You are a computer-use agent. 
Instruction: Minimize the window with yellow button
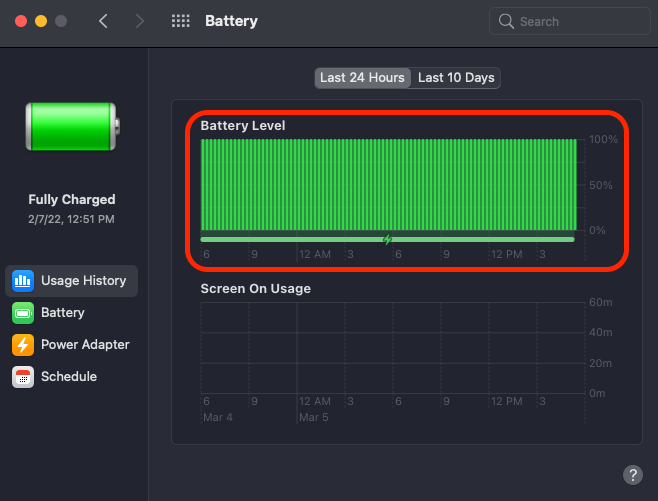click(41, 21)
